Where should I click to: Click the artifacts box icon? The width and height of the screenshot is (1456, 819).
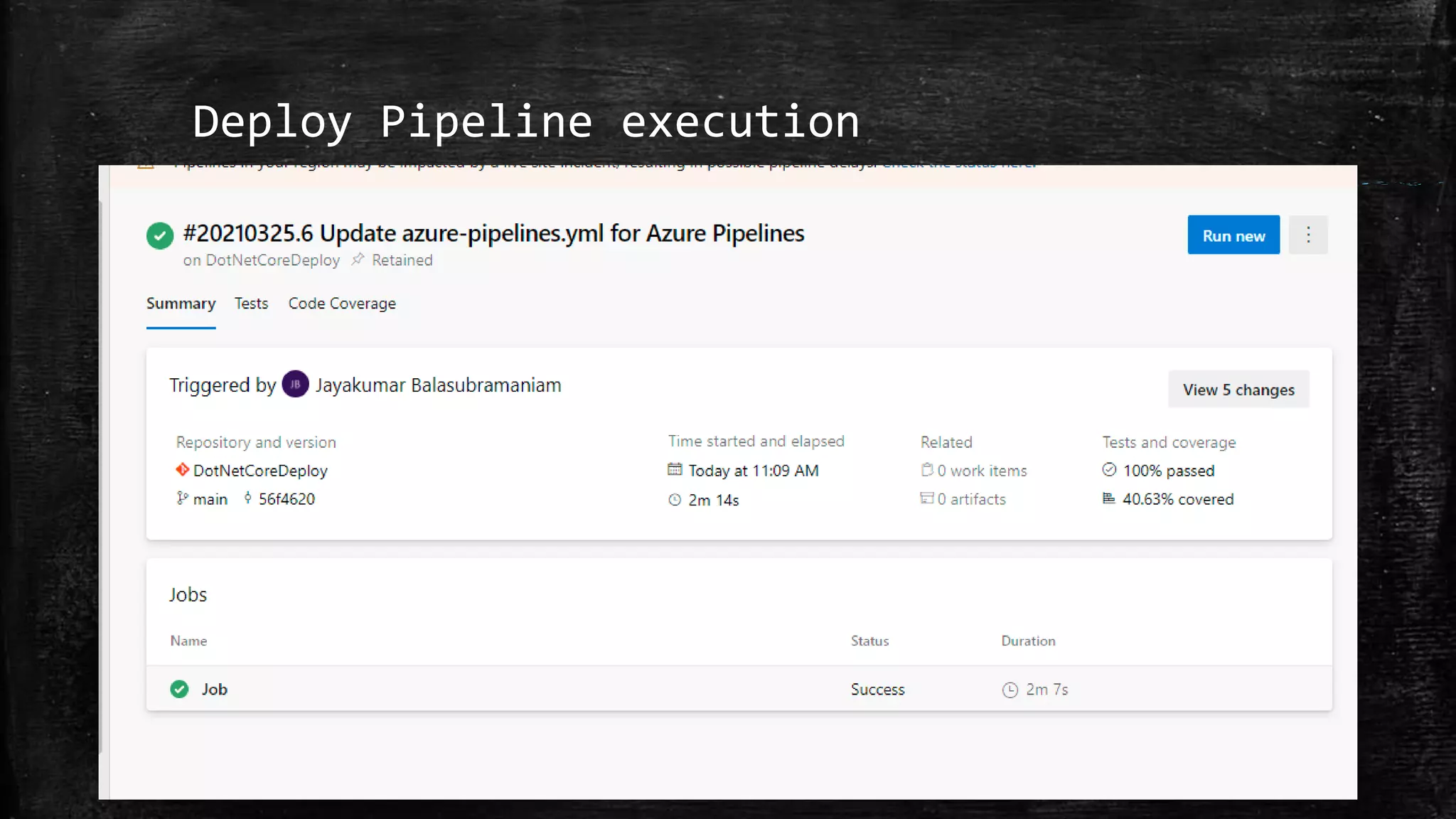[927, 498]
